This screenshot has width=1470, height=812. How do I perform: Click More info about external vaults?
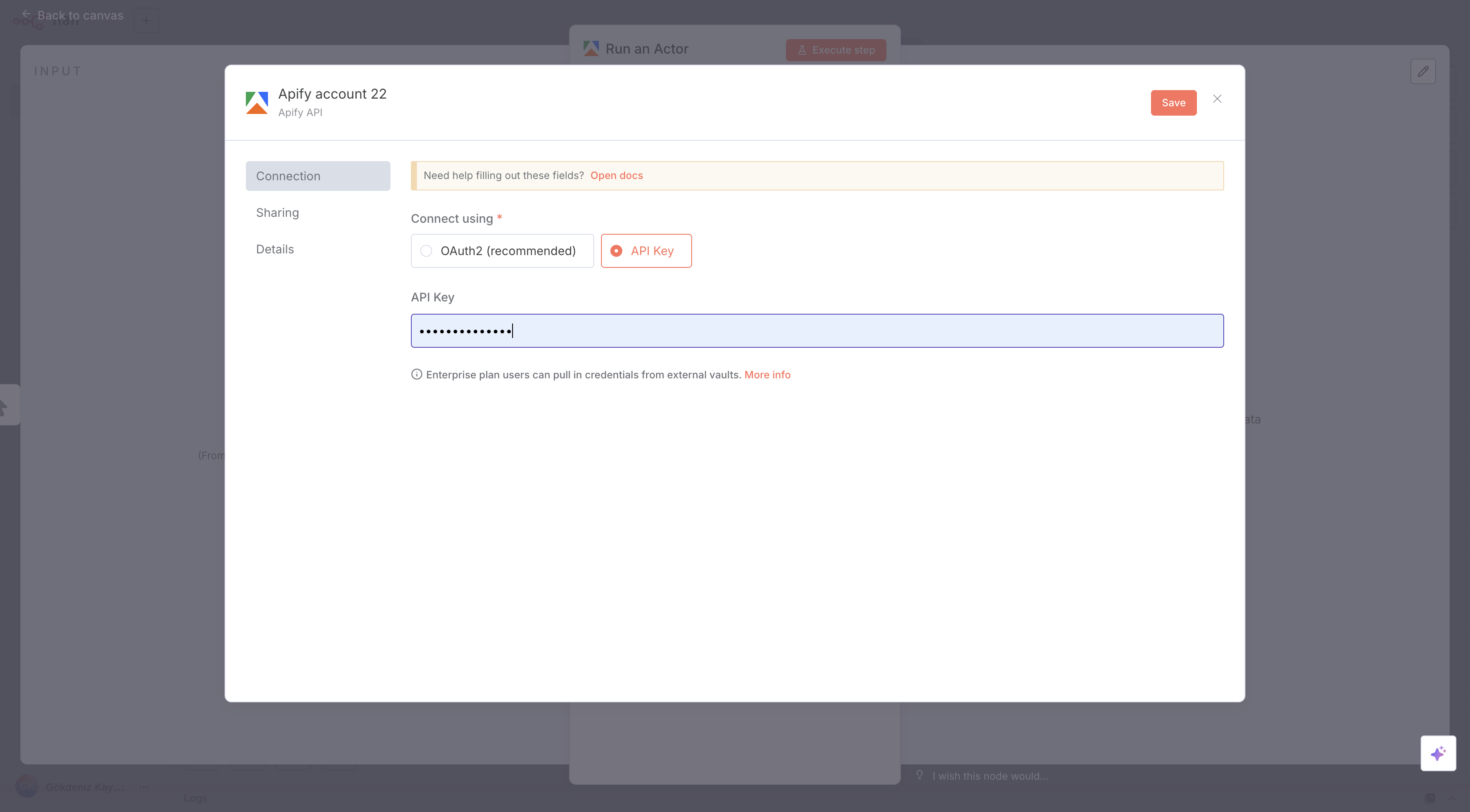(767, 375)
